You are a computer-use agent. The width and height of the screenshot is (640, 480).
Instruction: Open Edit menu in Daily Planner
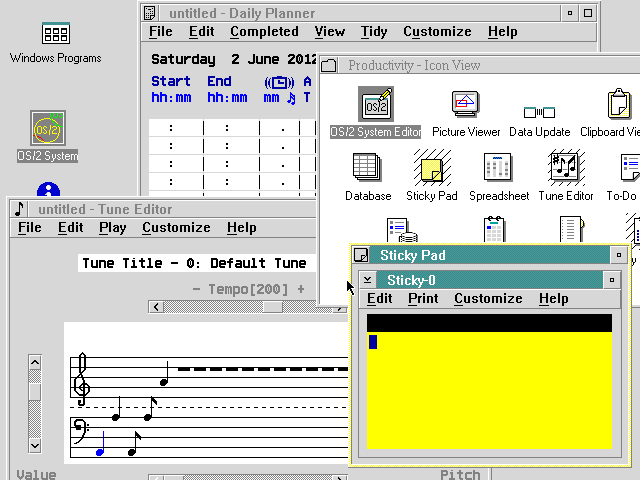pyautogui.click(x=201, y=32)
